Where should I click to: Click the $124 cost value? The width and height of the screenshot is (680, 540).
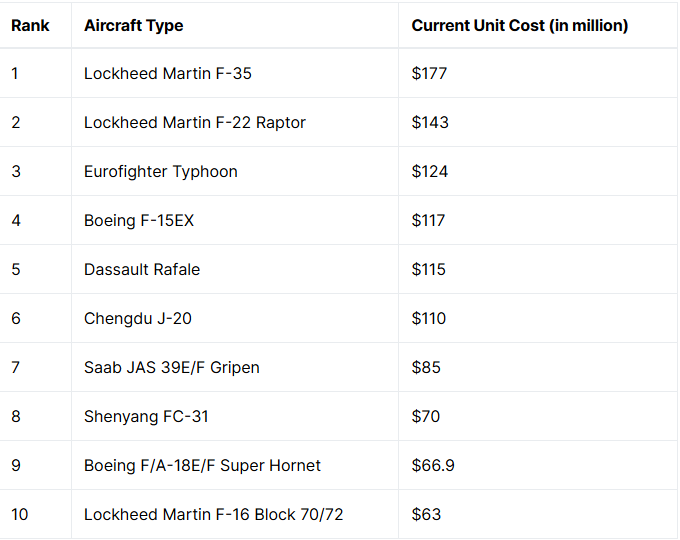(430, 172)
